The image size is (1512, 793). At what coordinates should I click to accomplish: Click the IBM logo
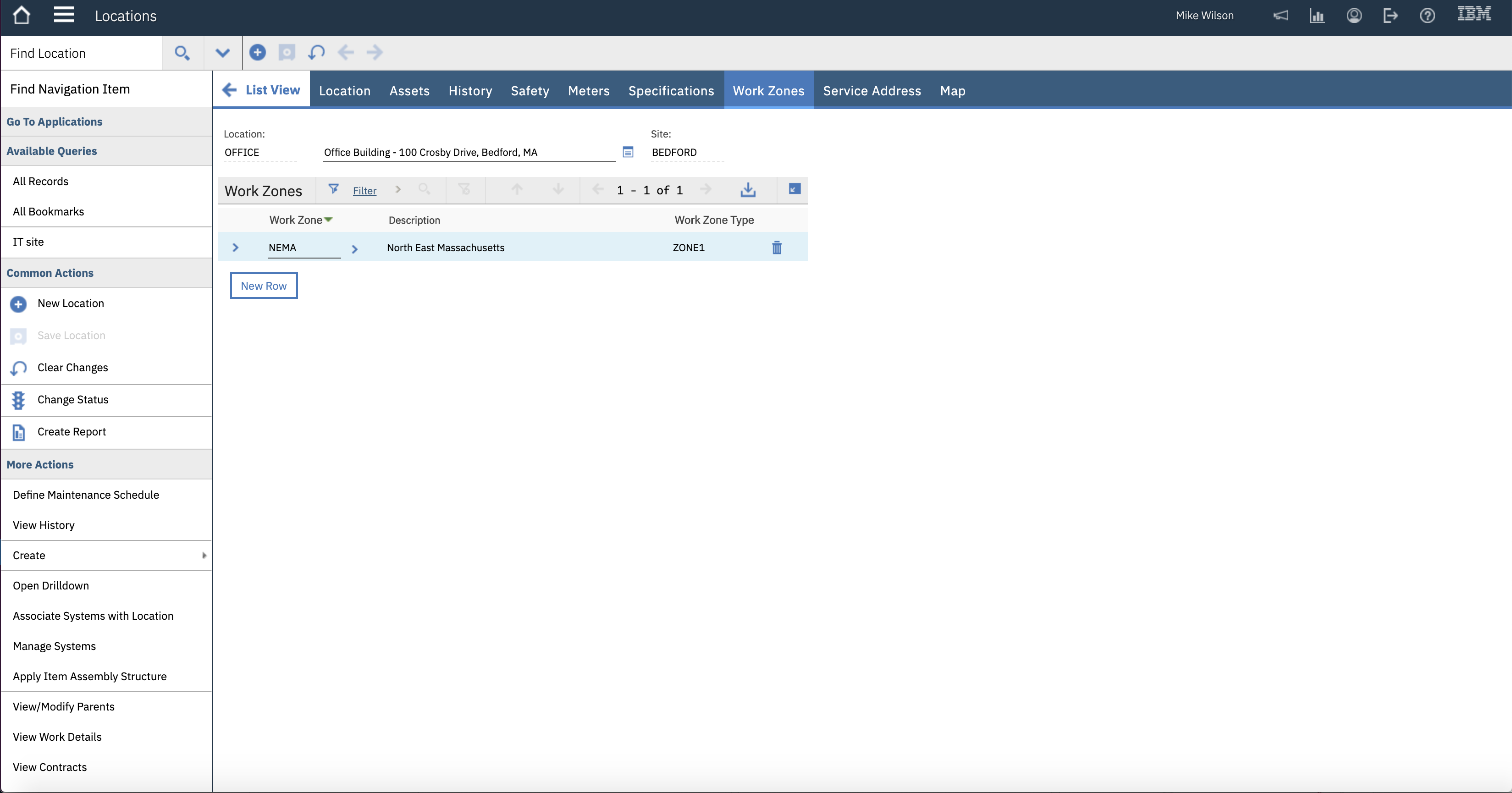pyautogui.click(x=1474, y=14)
